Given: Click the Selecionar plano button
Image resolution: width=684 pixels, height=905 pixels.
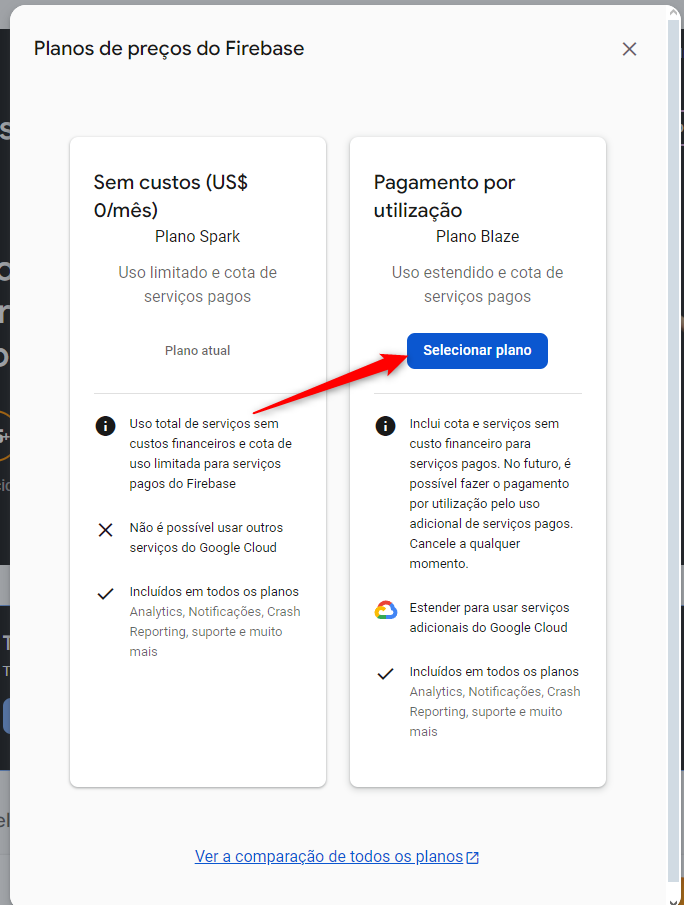Looking at the screenshot, I should tap(477, 350).
